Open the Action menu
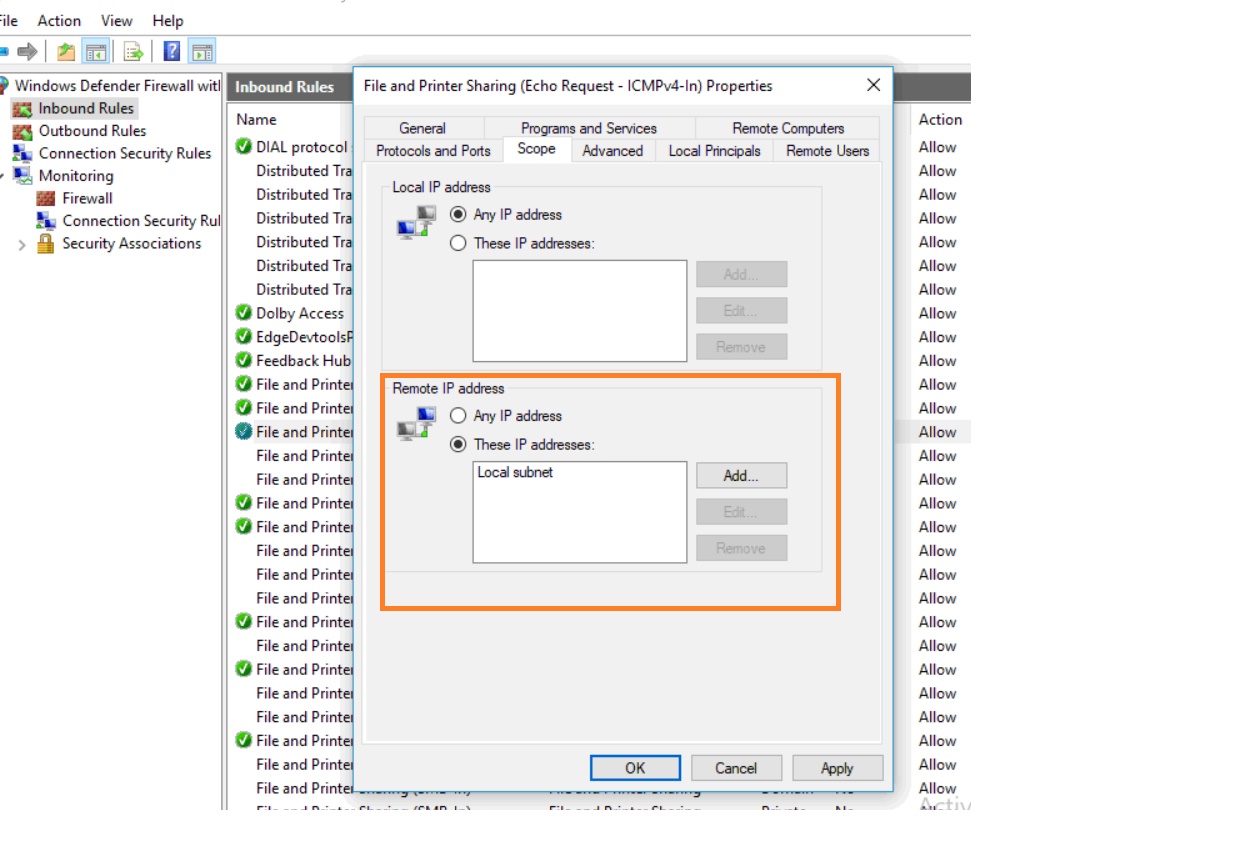The height and width of the screenshot is (854, 1241). point(59,20)
